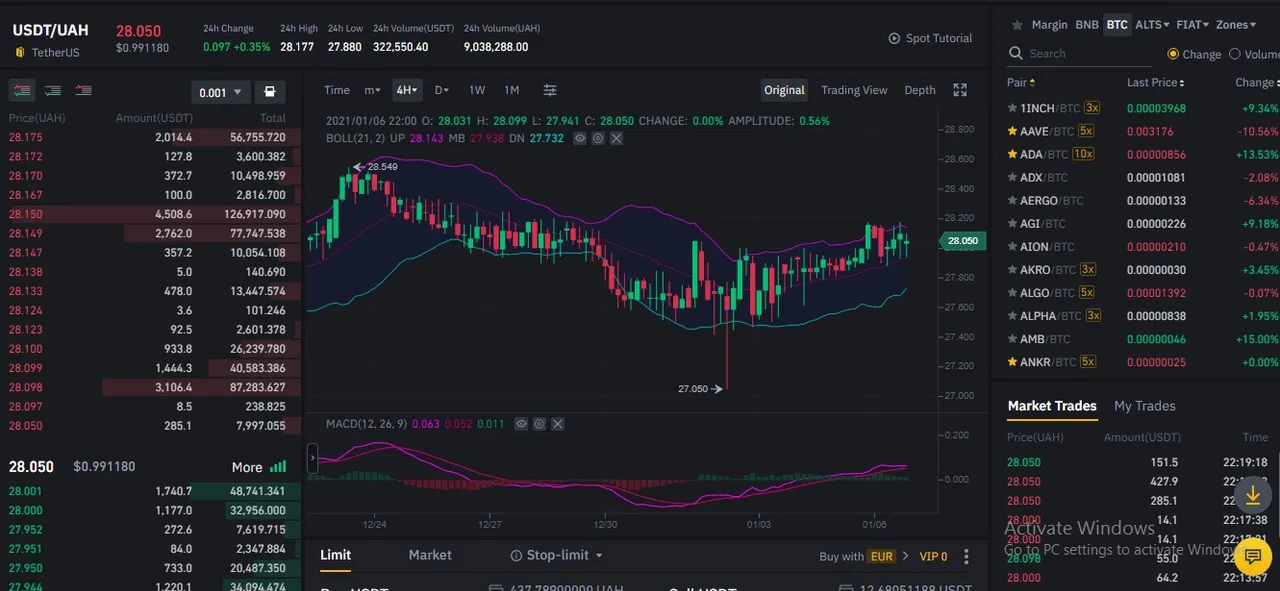Image resolution: width=1280 pixels, height=591 pixels.
Task: Select the Change radio button
Action: point(1173,54)
